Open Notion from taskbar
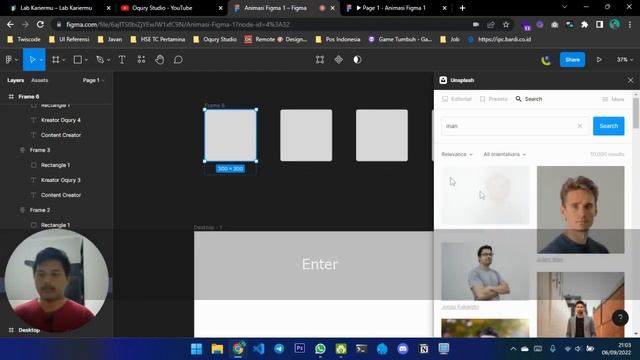 click(424, 349)
